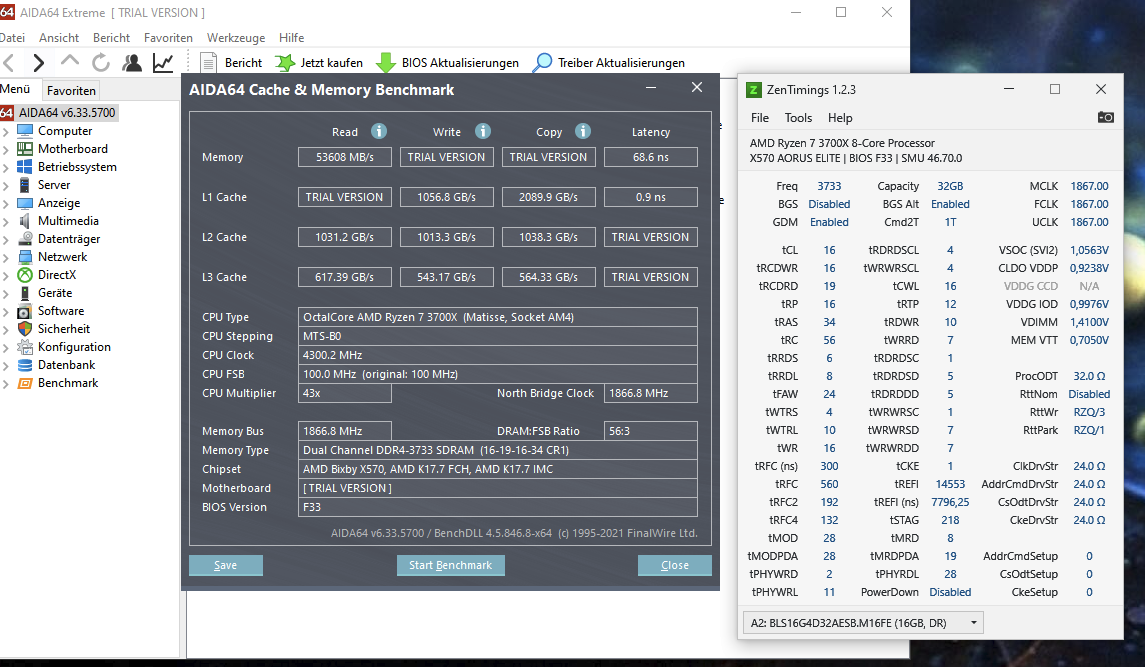Click the info icon next to Read
Viewport: 1145px width, 667px height.
click(x=378, y=131)
